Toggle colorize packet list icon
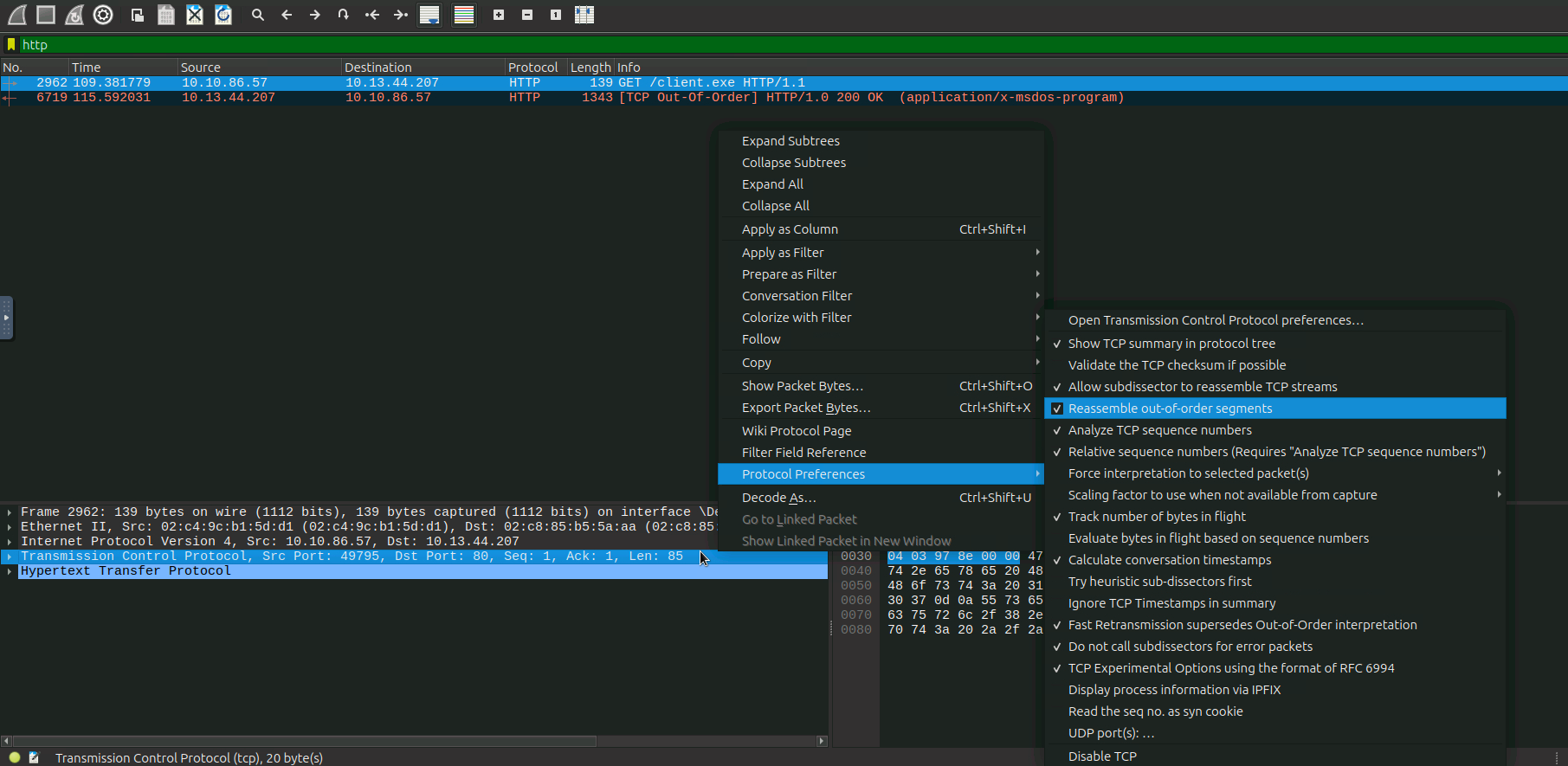This screenshot has height=766, width=1568. pyautogui.click(x=464, y=15)
